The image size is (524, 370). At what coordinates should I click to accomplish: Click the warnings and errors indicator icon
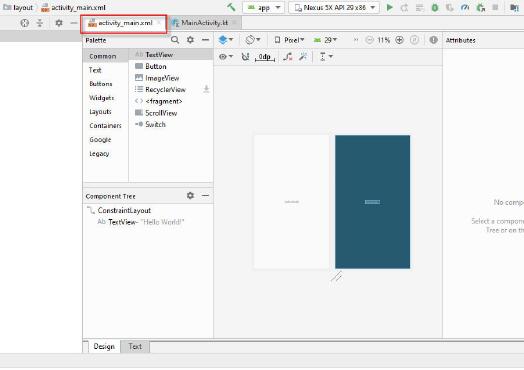tap(433, 40)
